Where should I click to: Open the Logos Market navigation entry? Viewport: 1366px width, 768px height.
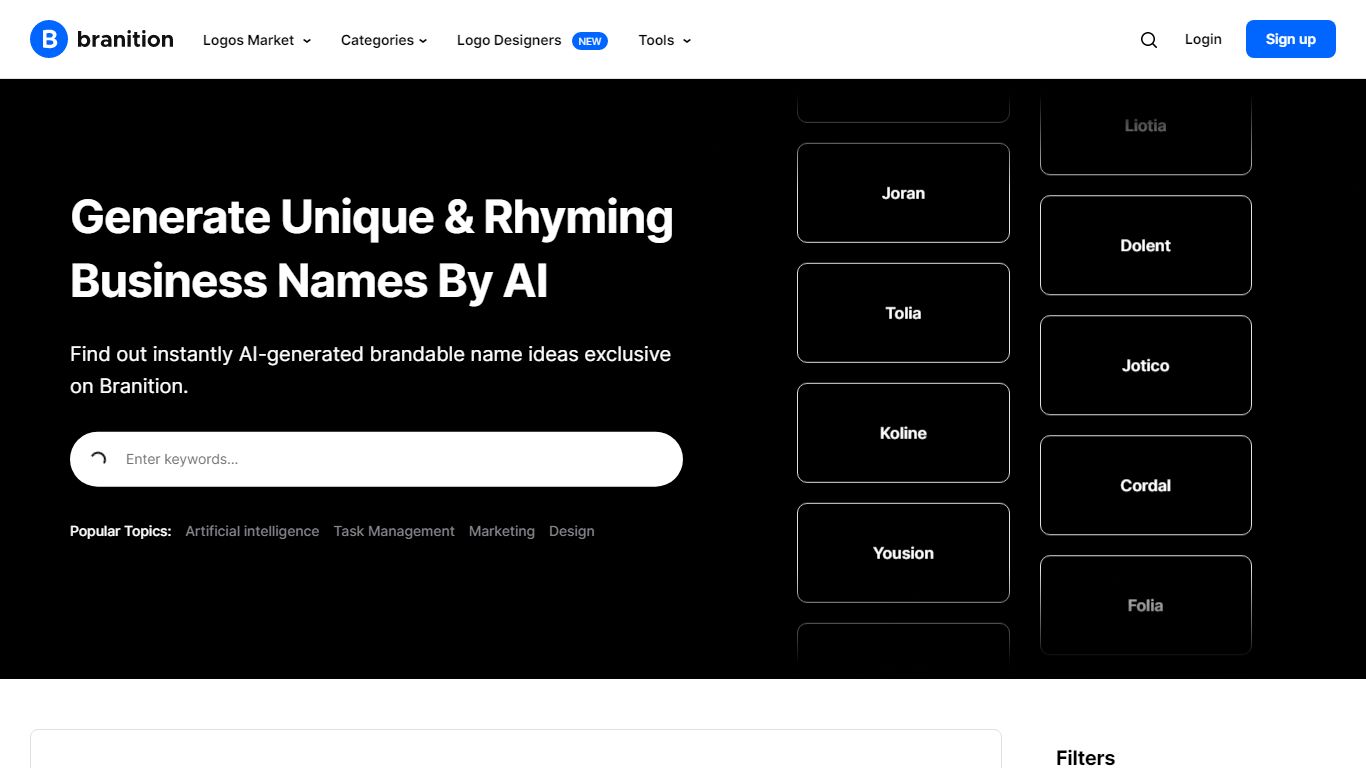point(248,40)
